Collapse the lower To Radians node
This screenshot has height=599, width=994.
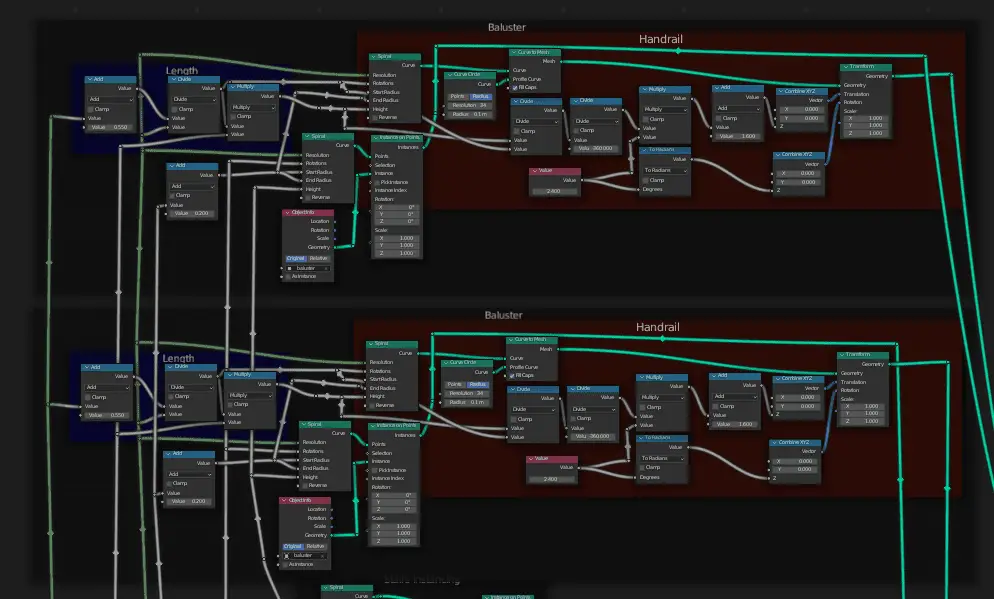pyautogui.click(x=642, y=437)
